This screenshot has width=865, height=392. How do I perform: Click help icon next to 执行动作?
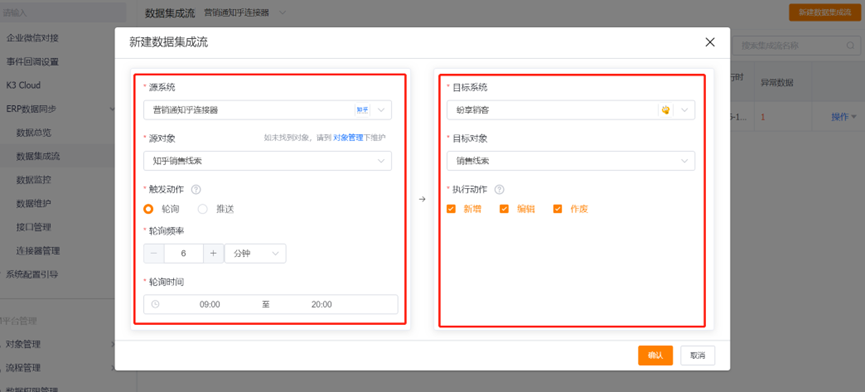click(499, 189)
